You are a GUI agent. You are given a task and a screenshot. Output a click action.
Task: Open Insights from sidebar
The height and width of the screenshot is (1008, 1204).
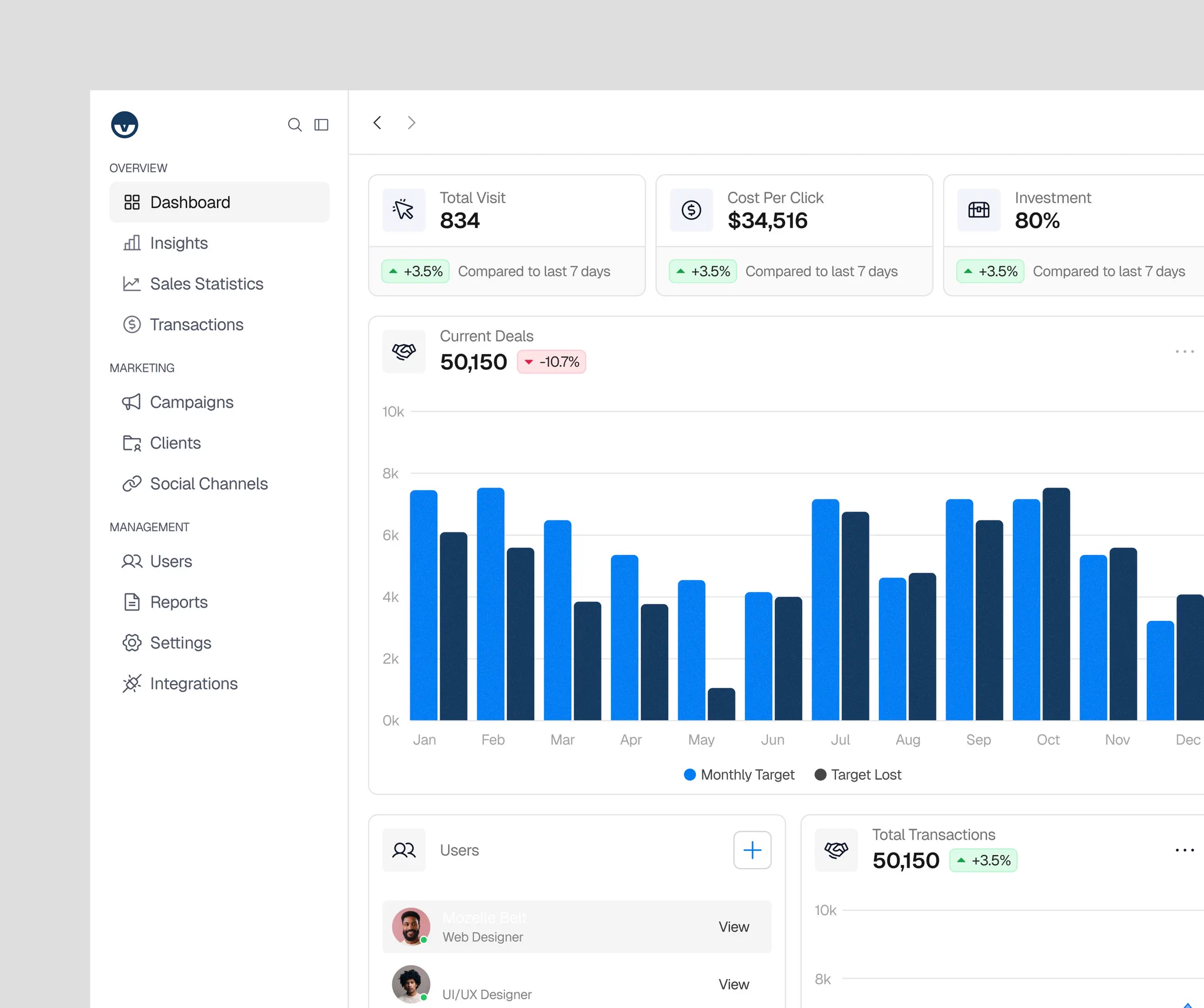pos(219,243)
